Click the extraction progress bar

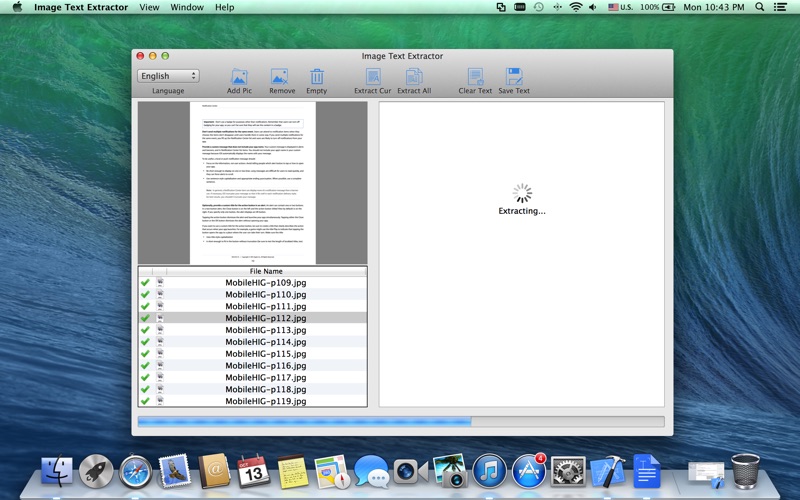click(x=401, y=421)
